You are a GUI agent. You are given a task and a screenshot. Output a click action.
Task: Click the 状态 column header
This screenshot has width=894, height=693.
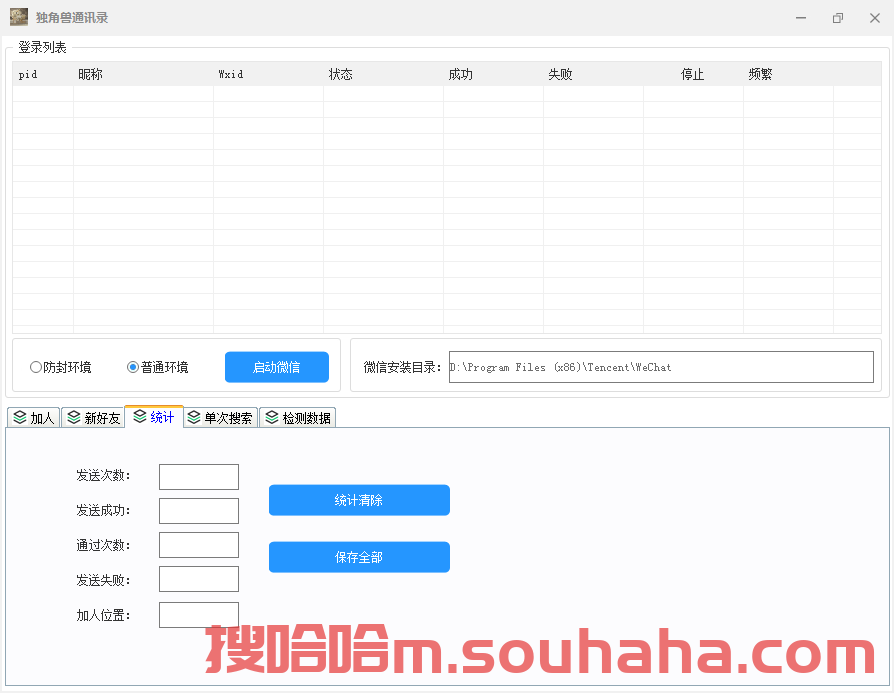click(340, 74)
